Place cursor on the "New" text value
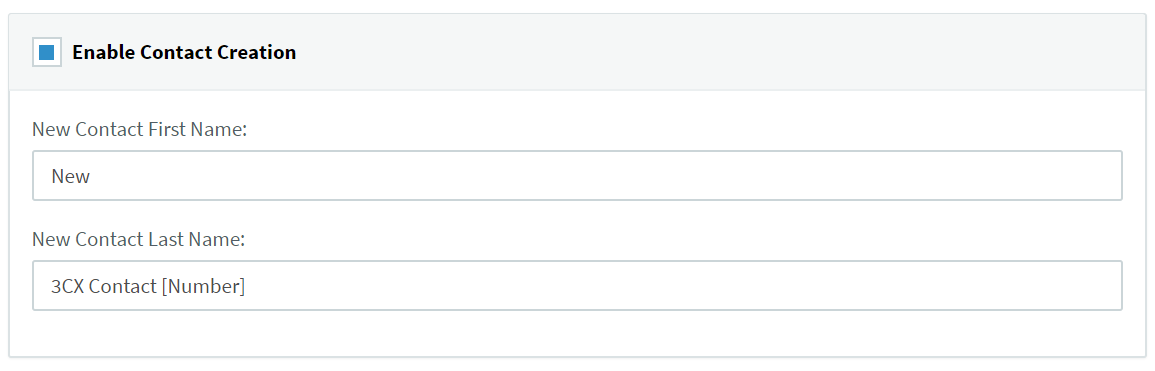This screenshot has width=1155, height=371. point(71,177)
